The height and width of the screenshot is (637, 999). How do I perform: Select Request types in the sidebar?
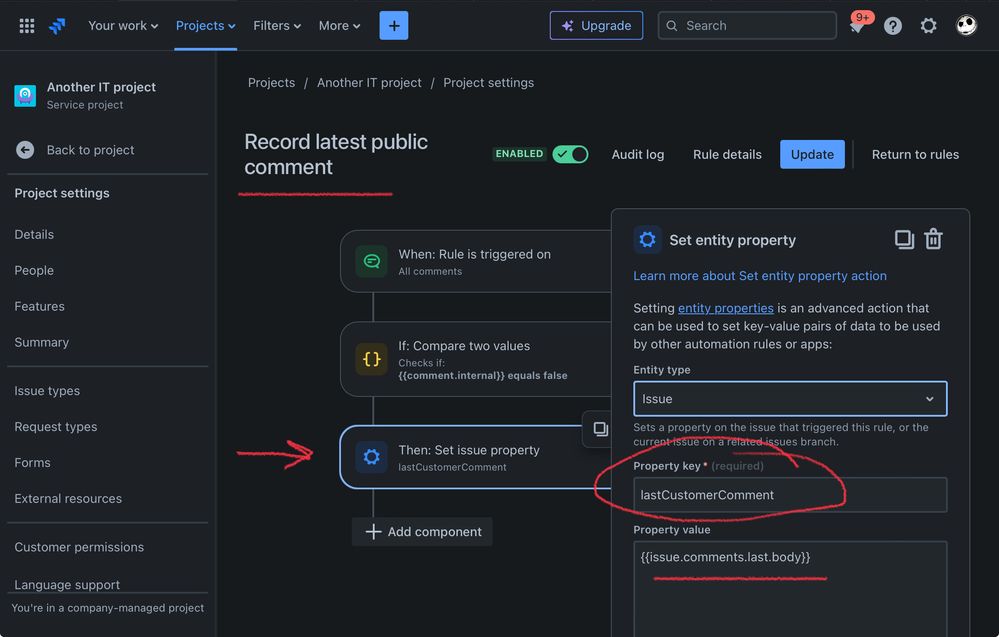point(56,427)
